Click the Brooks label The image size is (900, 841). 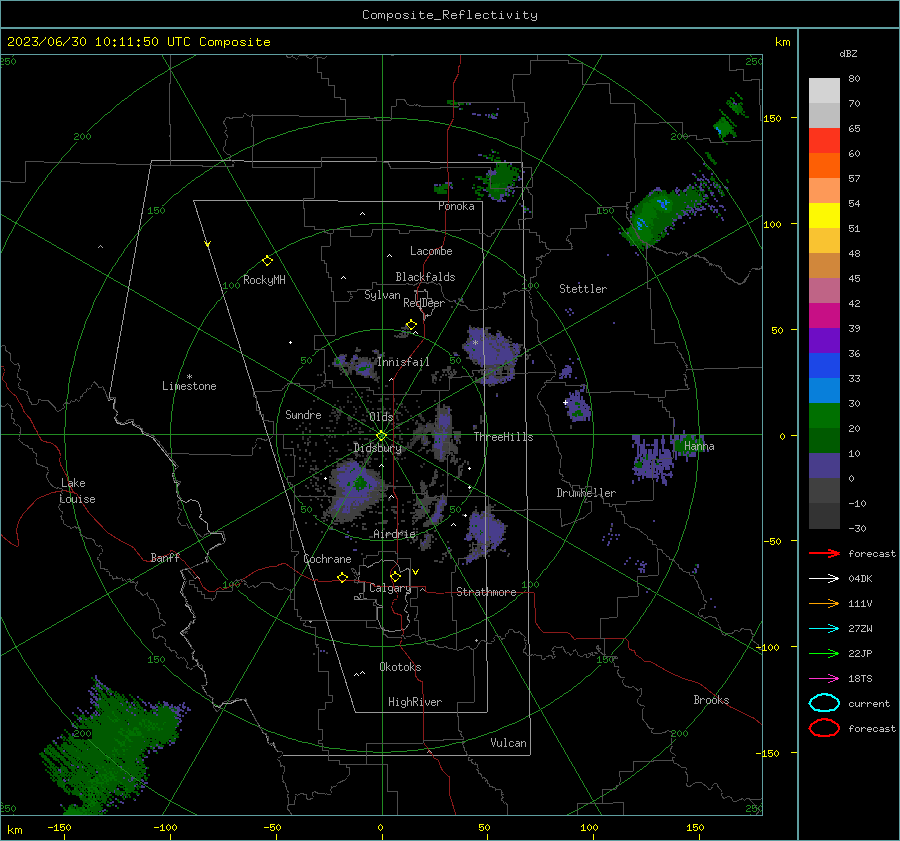711,700
